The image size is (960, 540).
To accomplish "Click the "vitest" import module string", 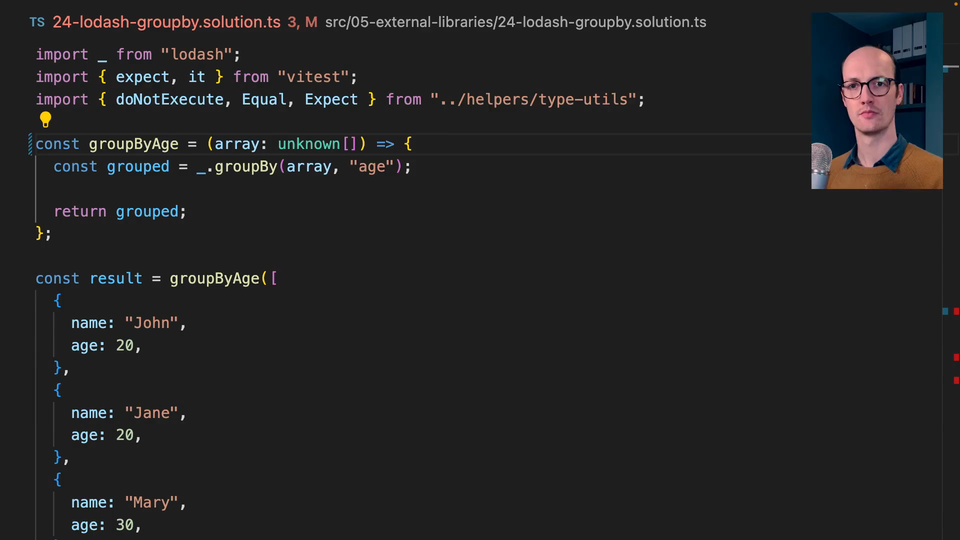I will coord(315,77).
